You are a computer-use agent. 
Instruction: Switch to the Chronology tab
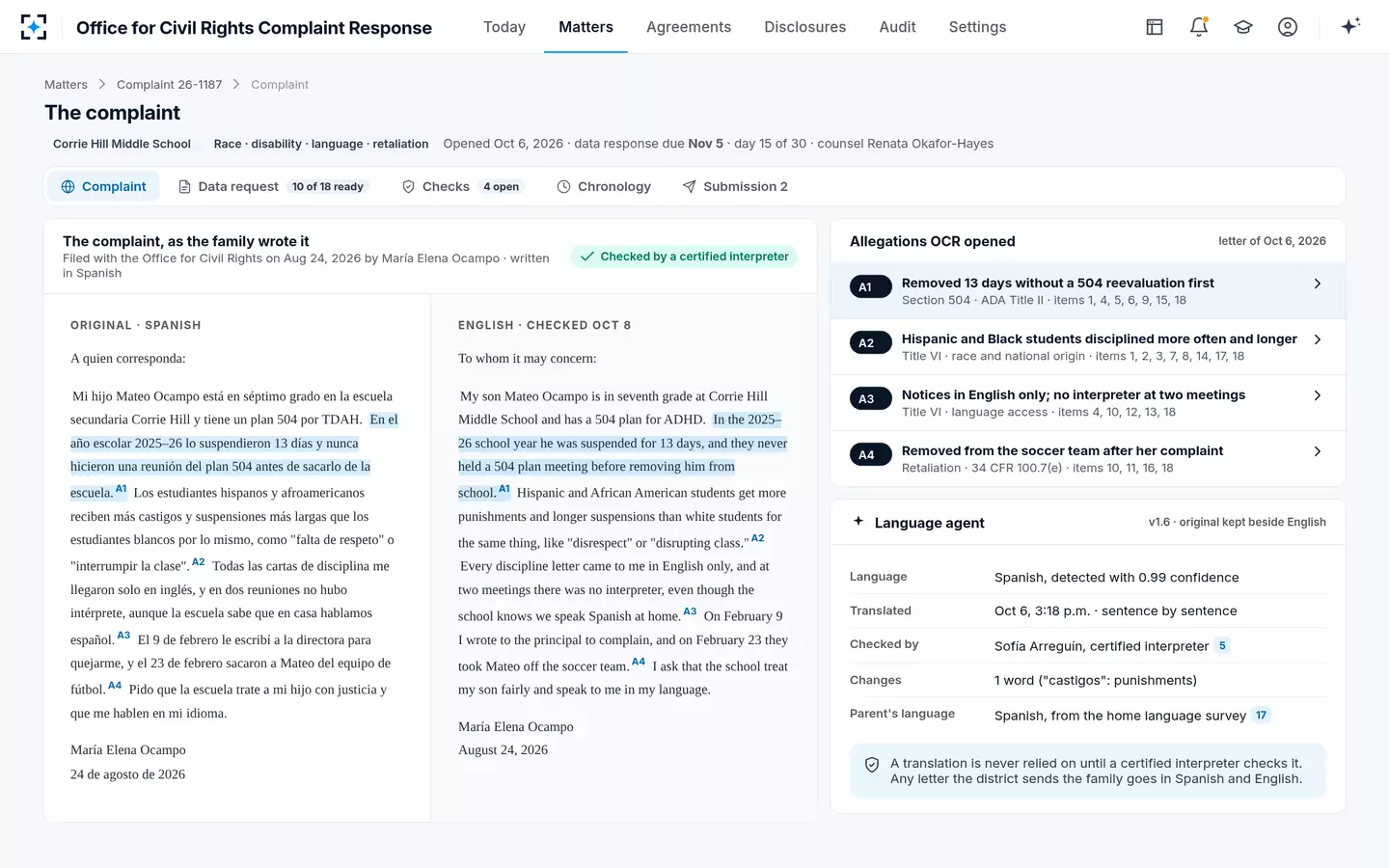604,187
